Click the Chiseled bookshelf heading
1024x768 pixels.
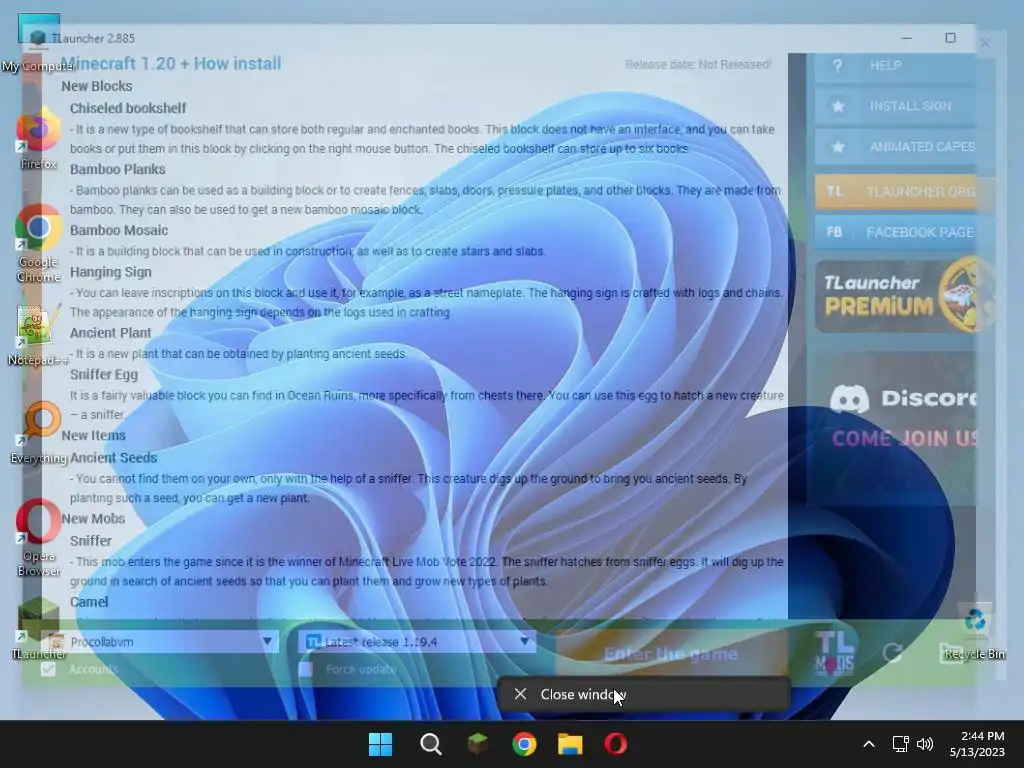128,108
